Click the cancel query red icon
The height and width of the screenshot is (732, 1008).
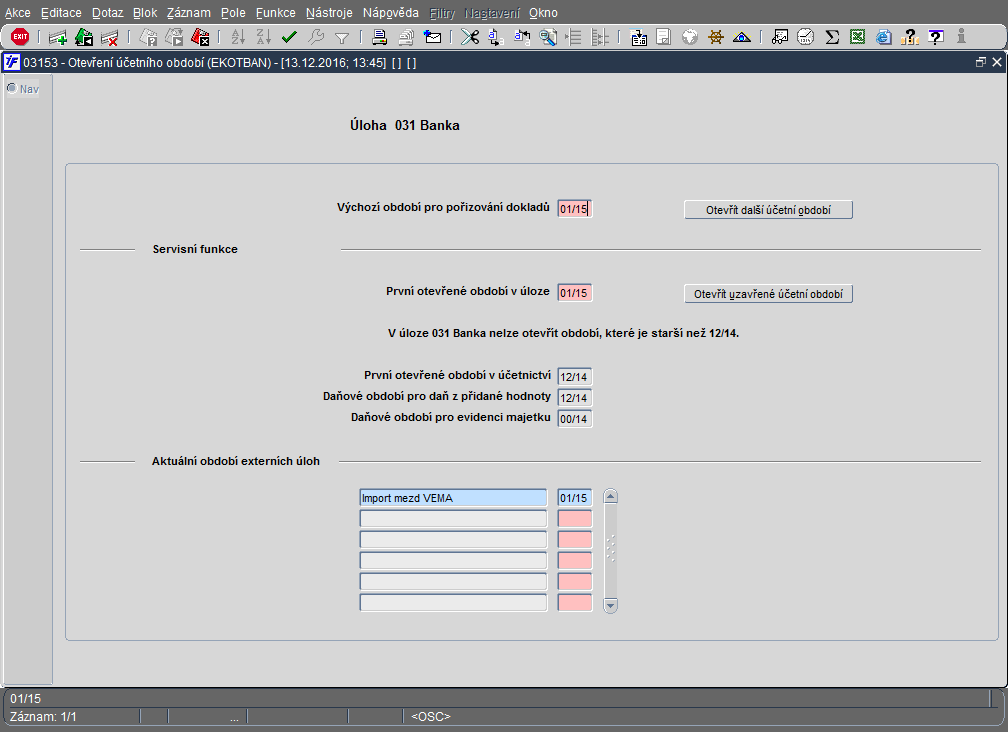pos(200,37)
